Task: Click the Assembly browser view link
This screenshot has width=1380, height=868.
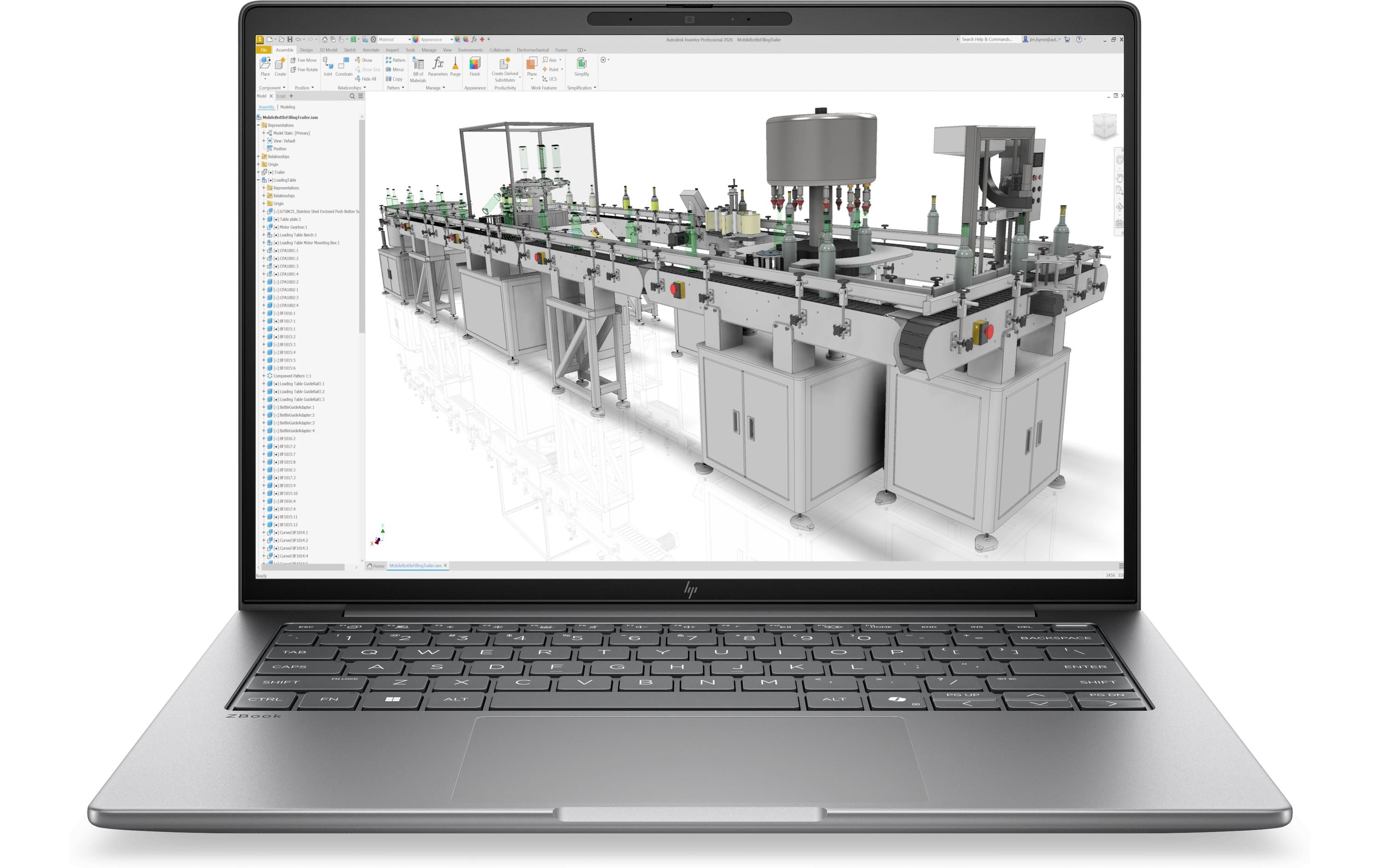Action: point(266,107)
